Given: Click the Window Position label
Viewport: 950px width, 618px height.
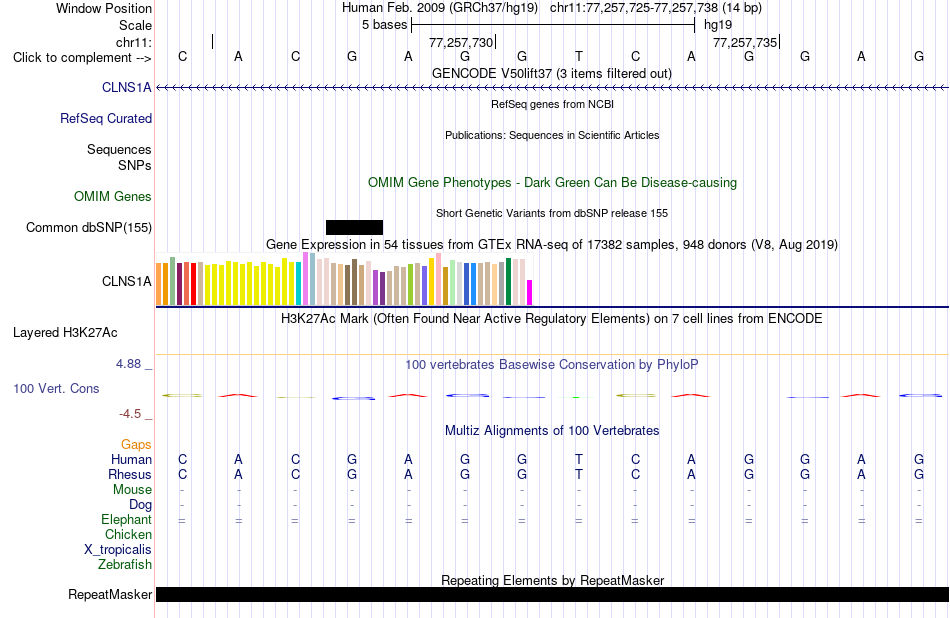Looking at the screenshot, I should tap(104, 8).
